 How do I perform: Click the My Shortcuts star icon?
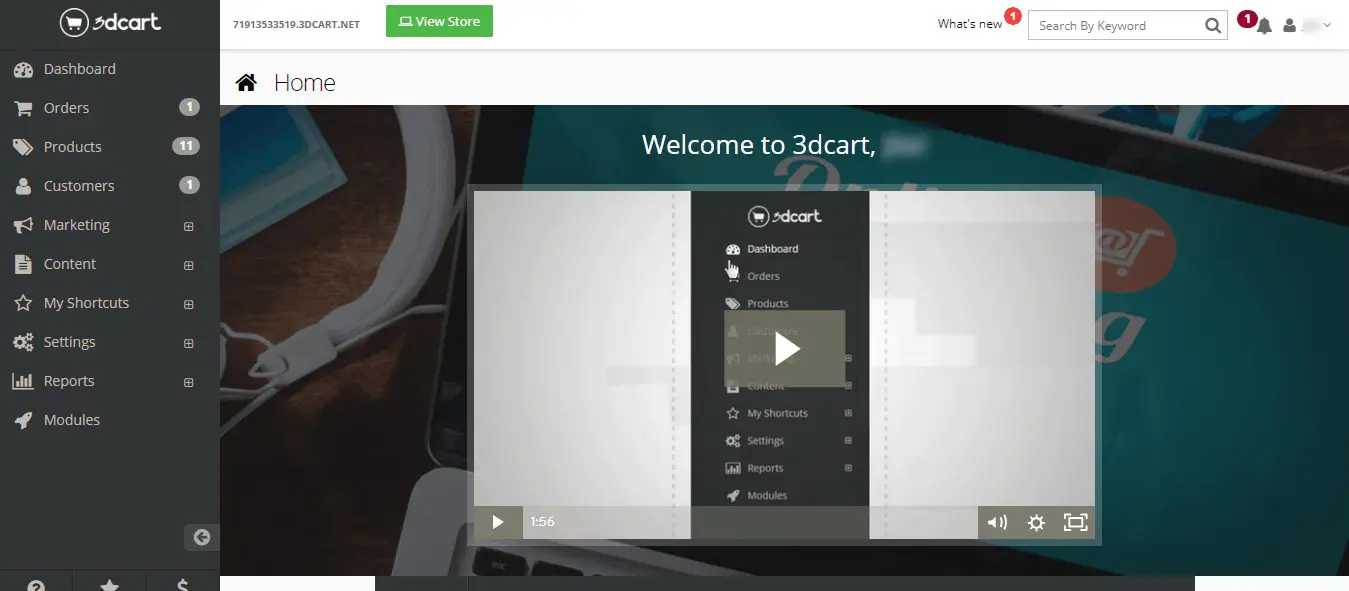pos(23,303)
